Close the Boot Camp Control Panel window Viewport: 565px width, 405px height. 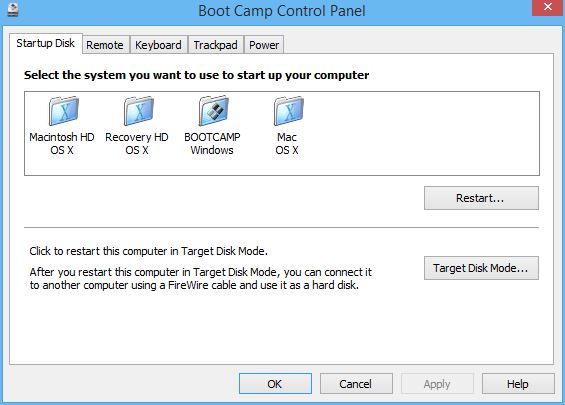click(x=548, y=7)
